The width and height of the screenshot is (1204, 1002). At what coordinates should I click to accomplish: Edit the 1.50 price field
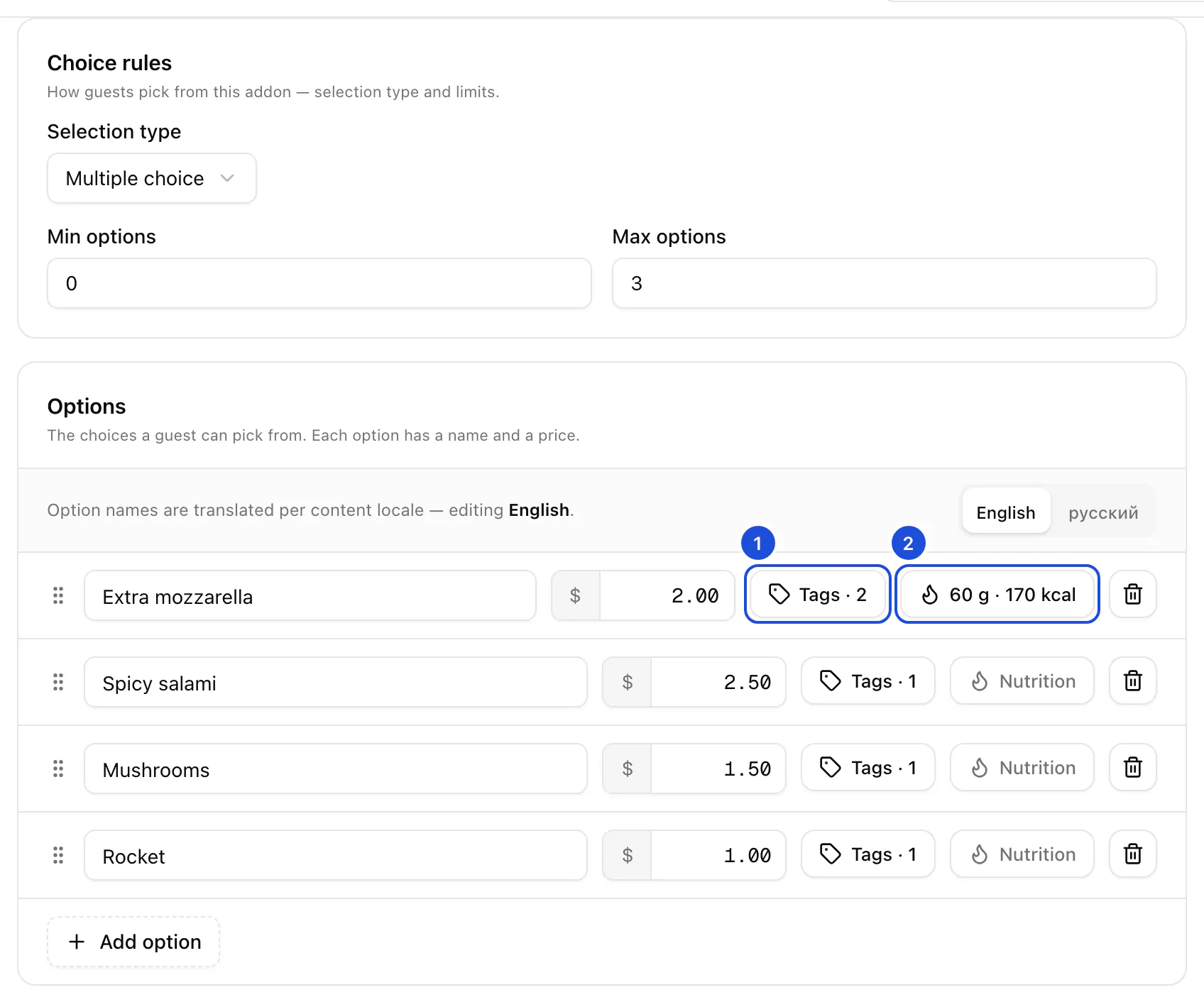point(718,769)
